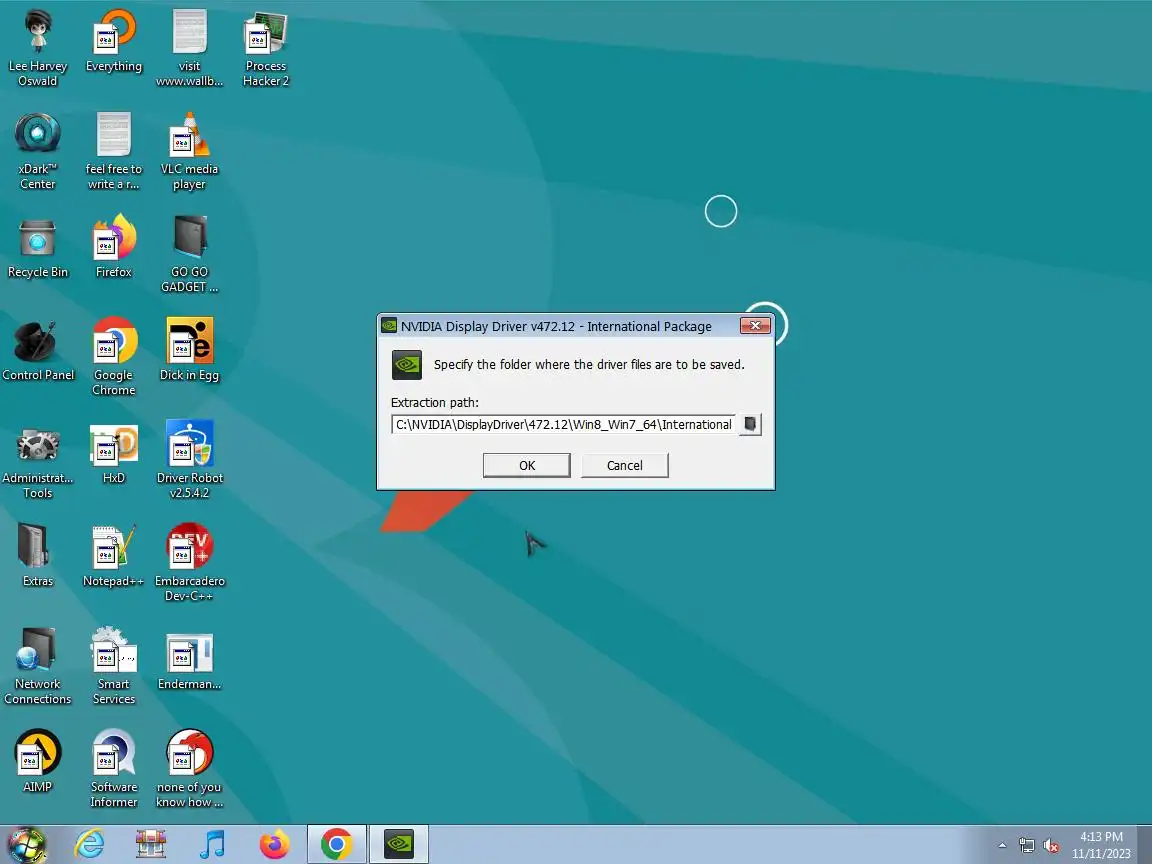1152x864 pixels.
Task: Switch to Chrome on the taskbar
Action: (336, 844)
